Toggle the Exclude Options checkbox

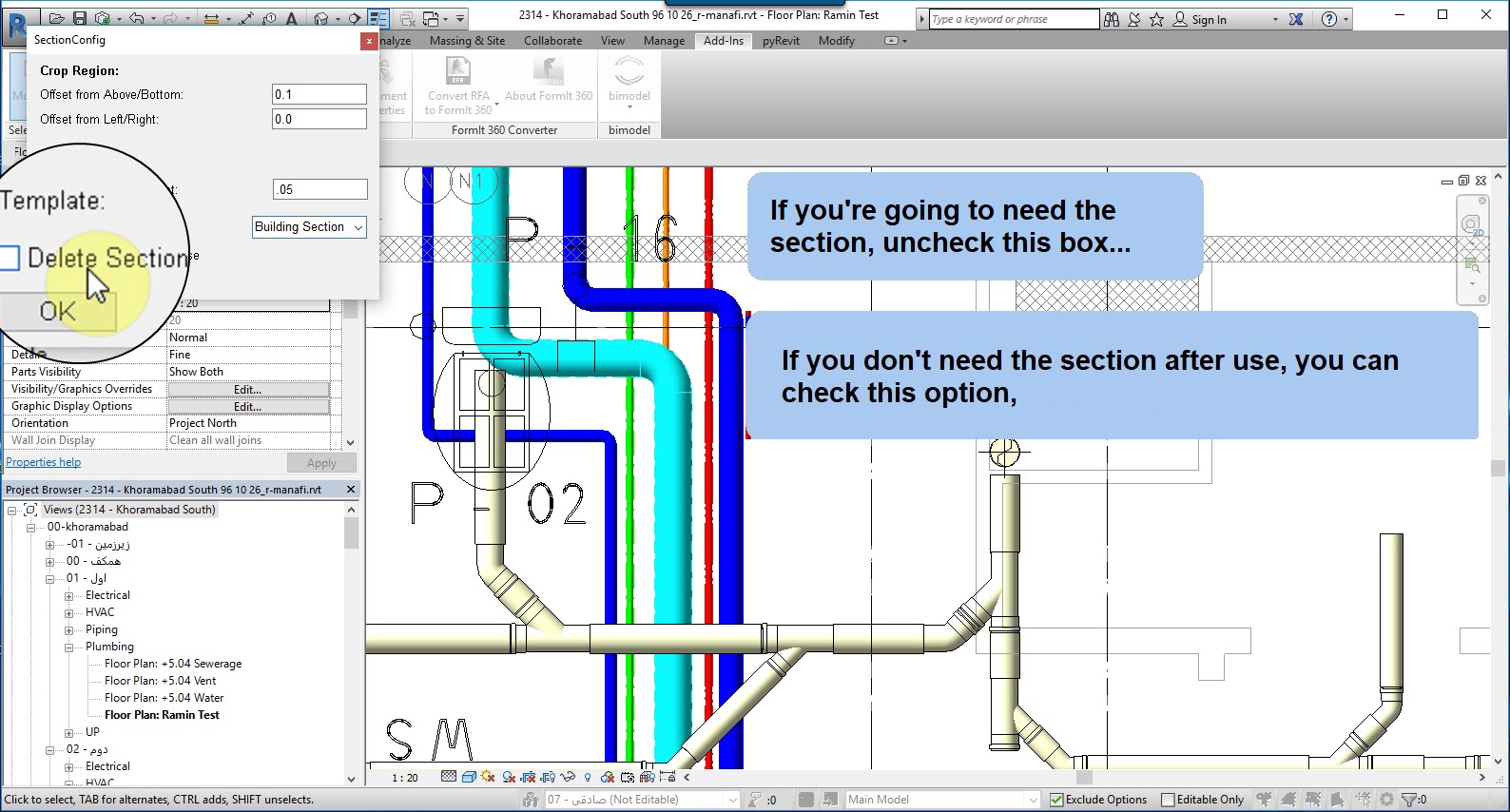[1056, 800]
